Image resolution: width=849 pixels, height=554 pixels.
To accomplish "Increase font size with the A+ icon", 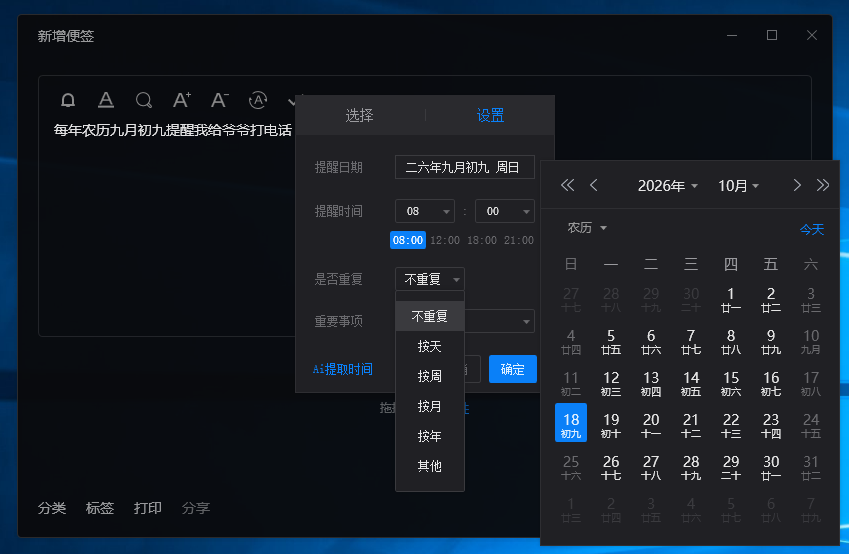I will (x=182, y=100).
